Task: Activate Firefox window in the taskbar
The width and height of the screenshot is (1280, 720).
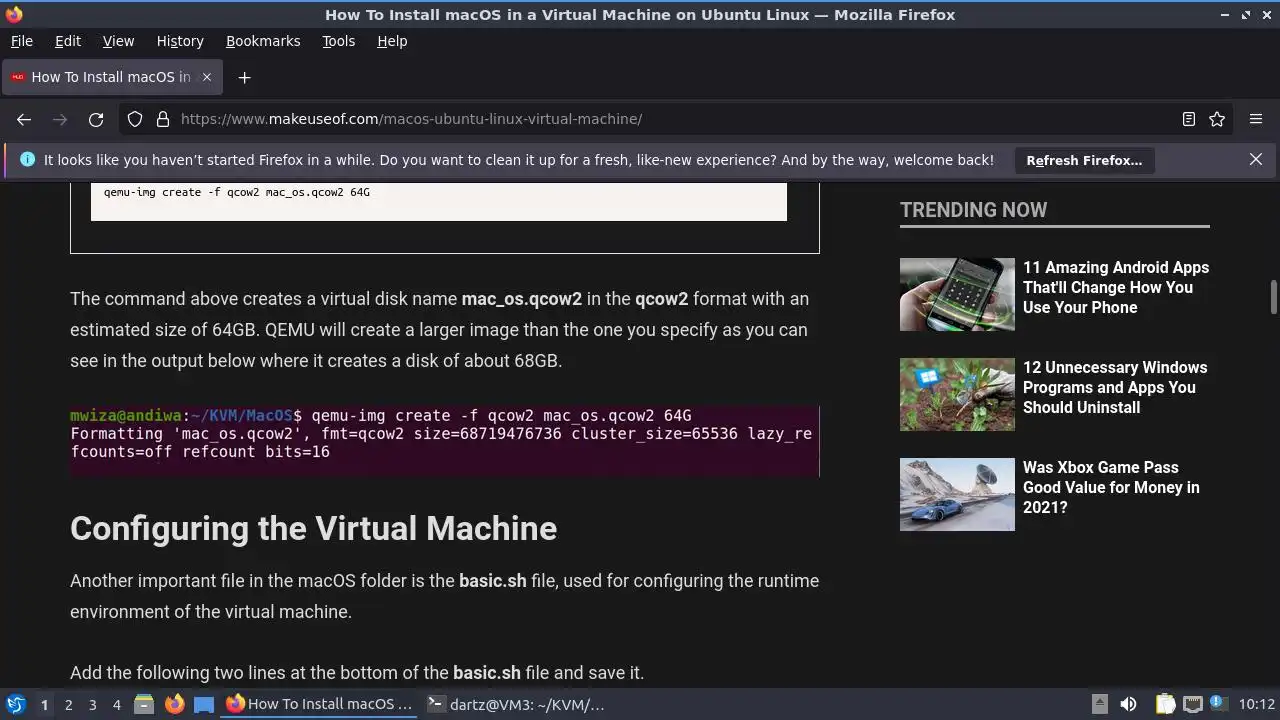Action: [319, 704]
